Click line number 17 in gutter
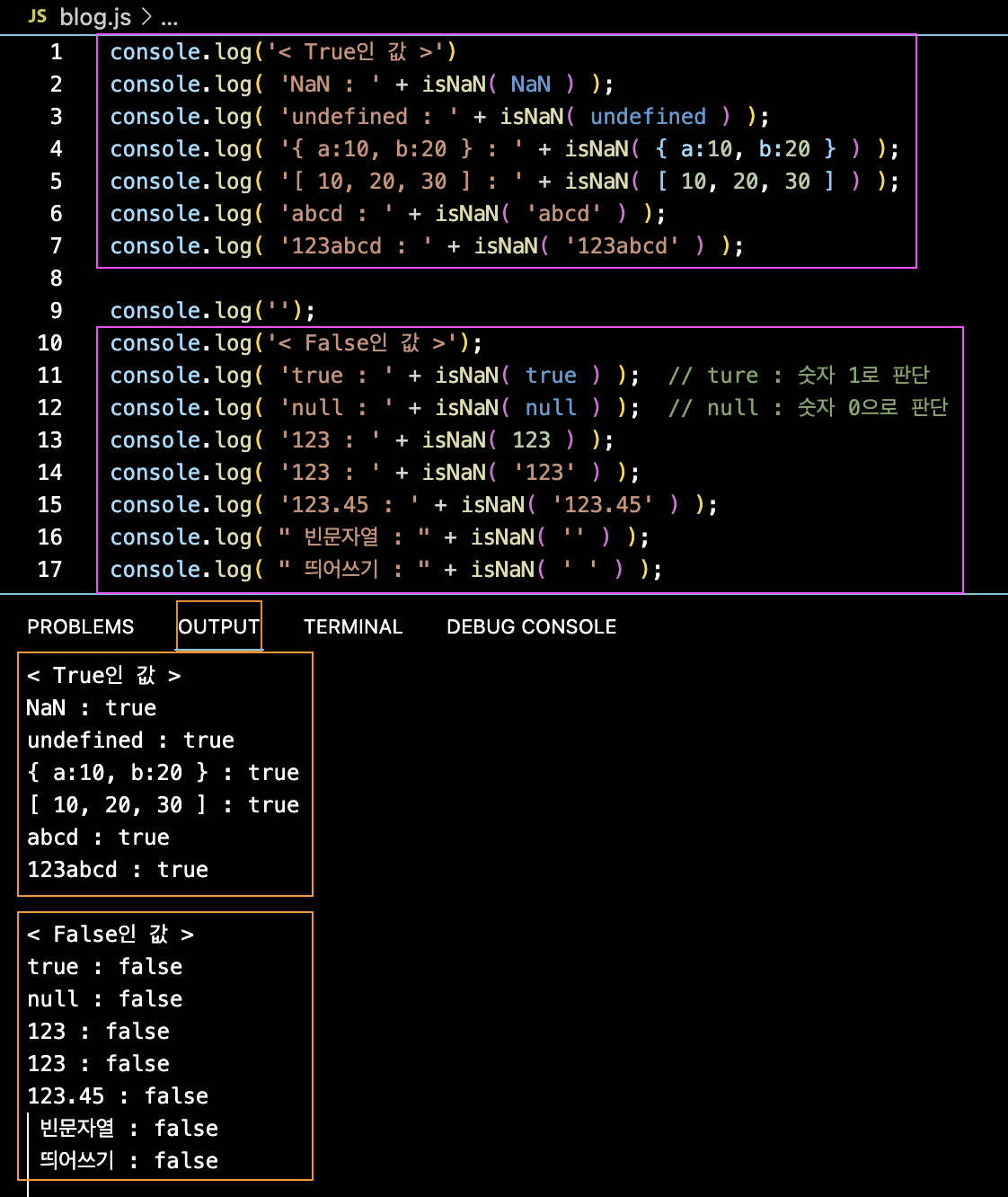 [x=50, y=570]
